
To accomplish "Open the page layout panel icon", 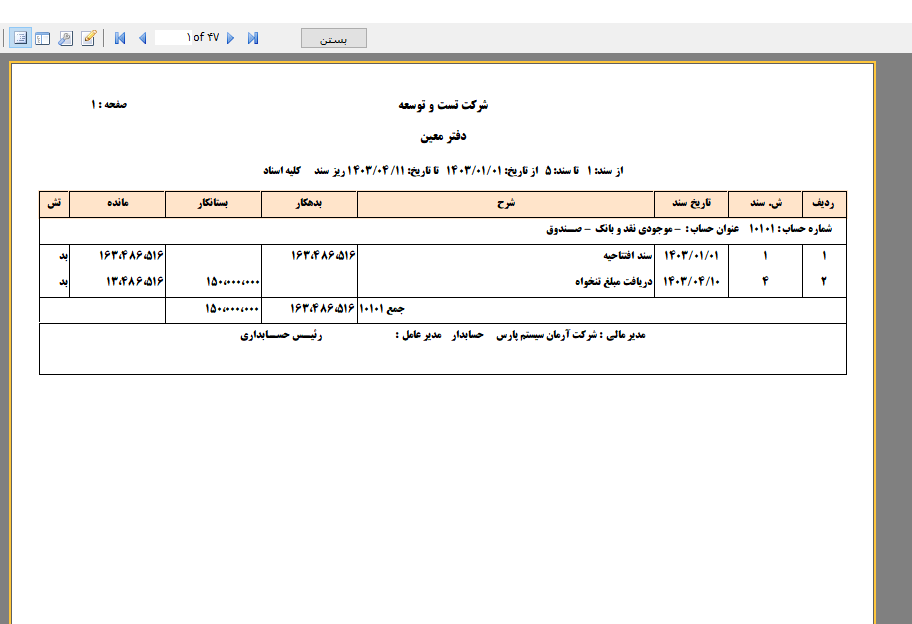I will click(x=42, y=38).
